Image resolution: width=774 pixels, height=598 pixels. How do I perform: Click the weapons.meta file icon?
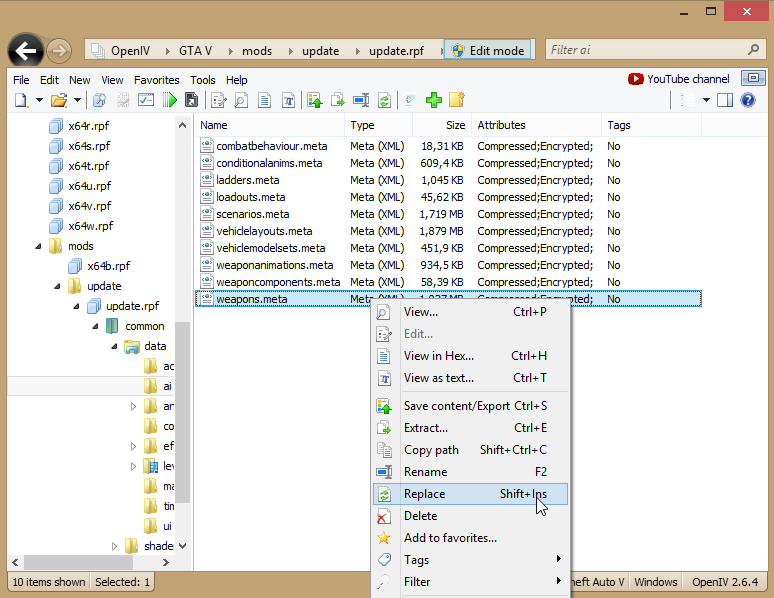point(207,299)
